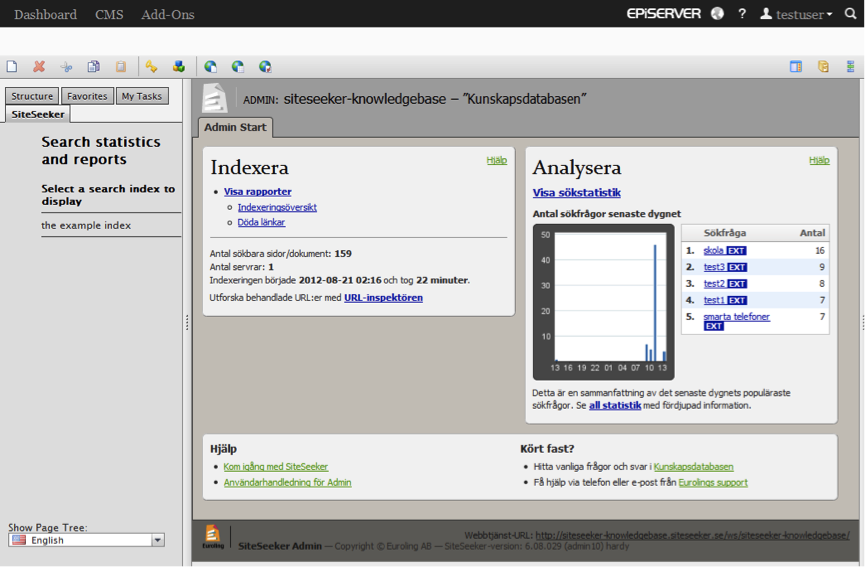Click the new page toolbar icon
Screen dimensions: 865x567
[12, 67]
